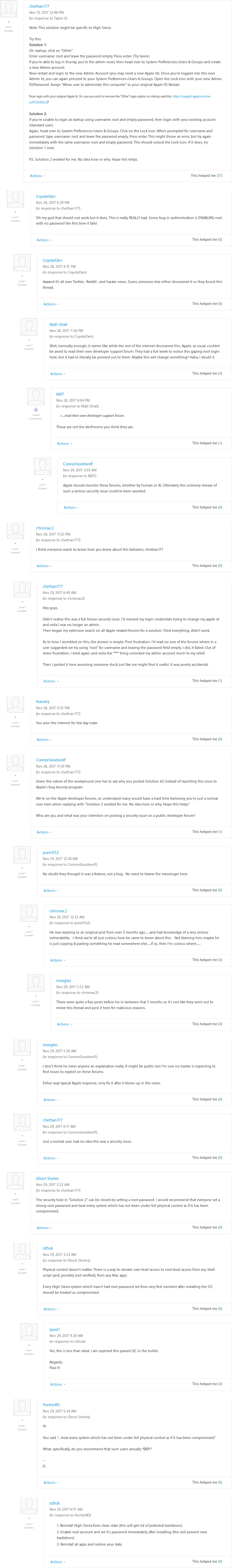Expand Actions menu on KMT's reply
The width and height of the screenshot is (232, 1568).
64,444
